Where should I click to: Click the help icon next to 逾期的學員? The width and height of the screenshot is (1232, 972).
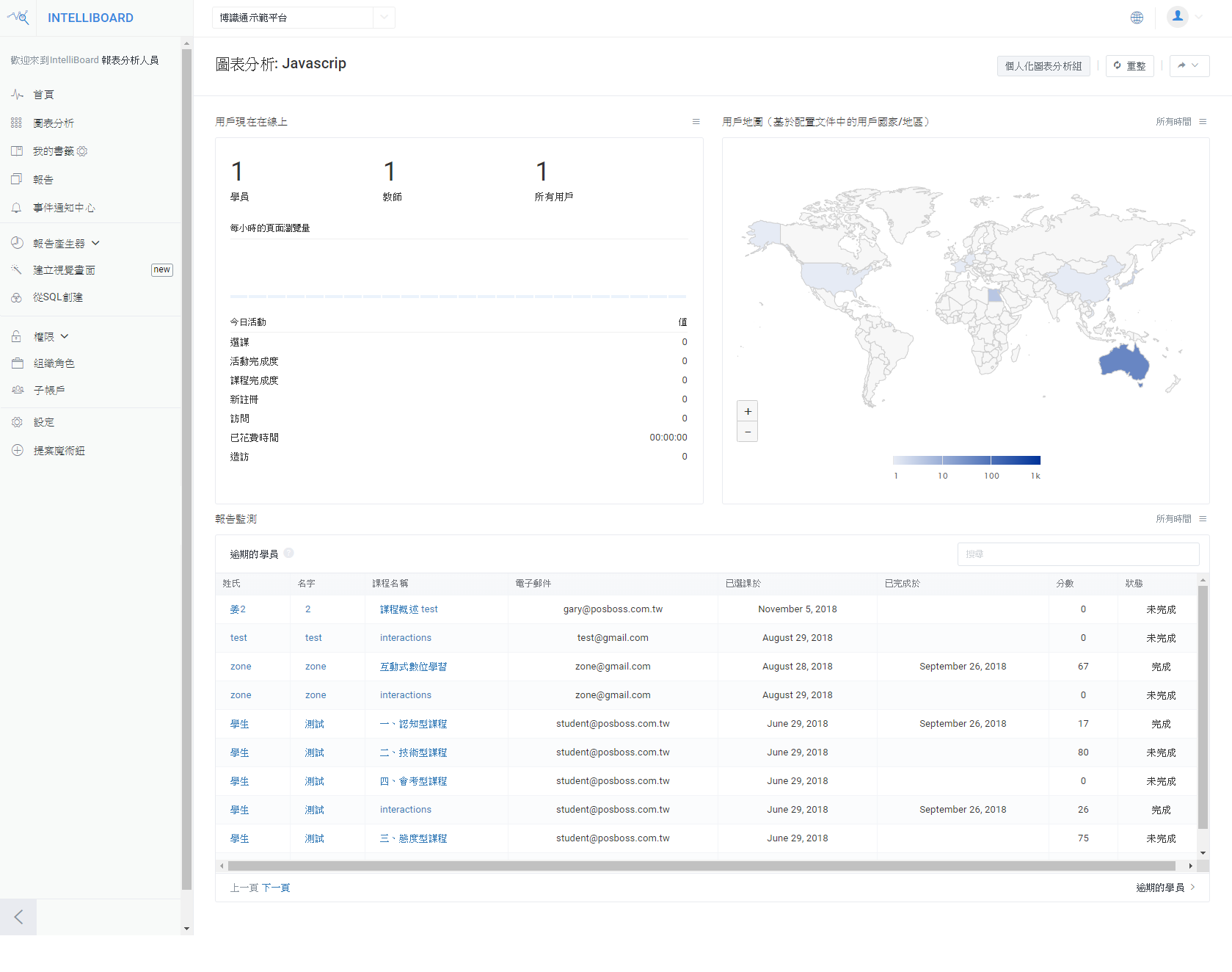click(x=288, y=553)
